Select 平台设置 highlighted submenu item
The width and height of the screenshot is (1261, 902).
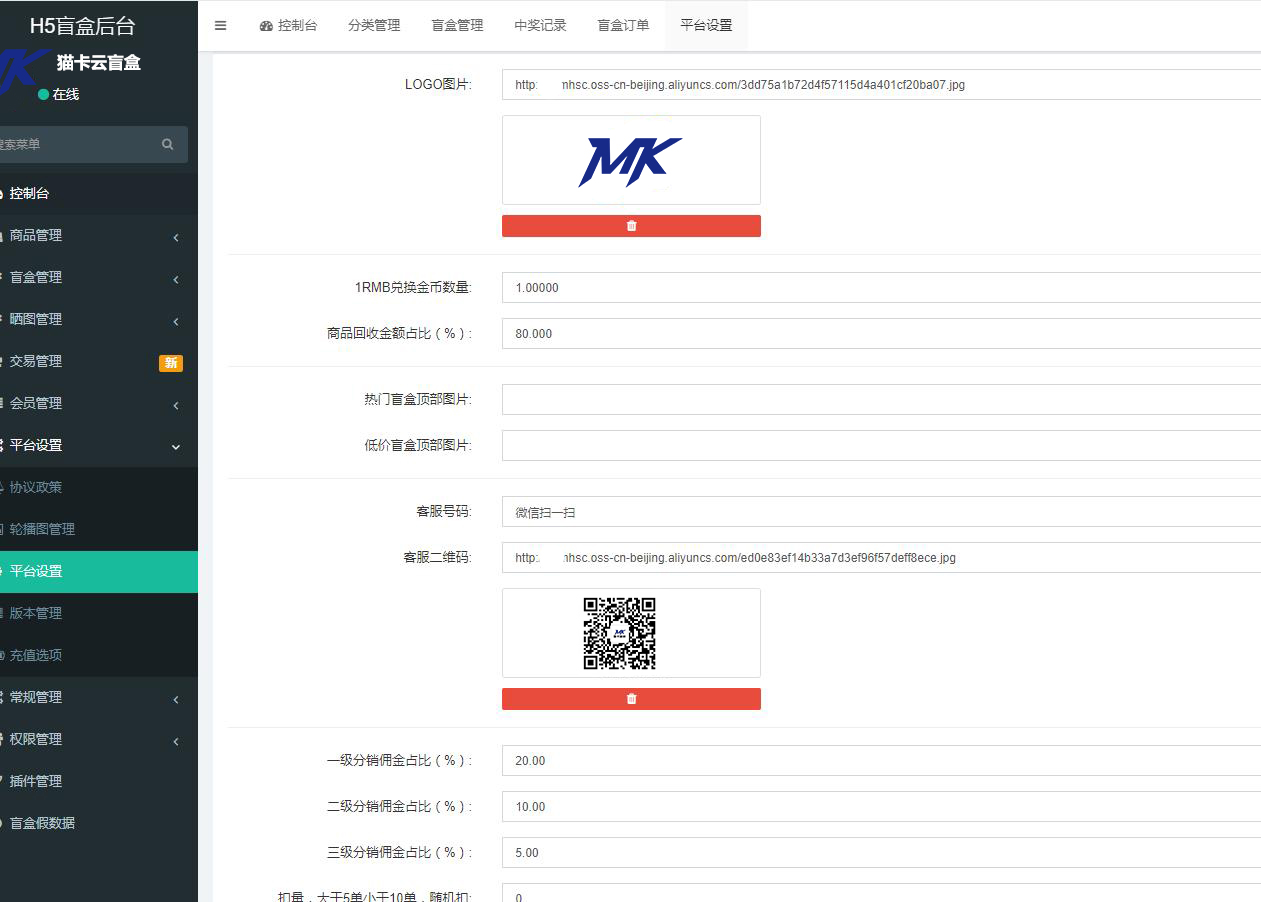[99, 572]
